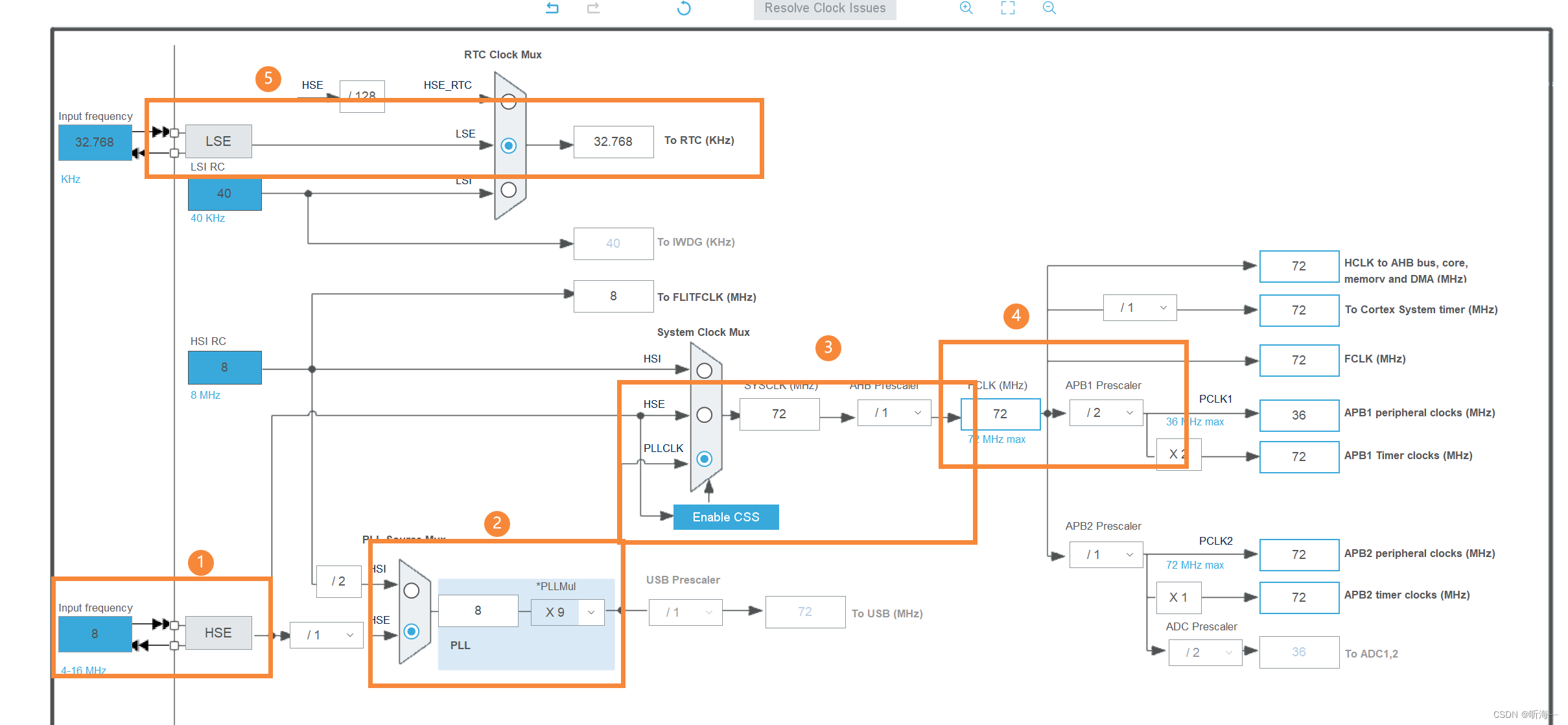Viewport: 1568px width, 725px height.
Task: Click the LSE input frequency 32.768 field
Action: pos(95,143)
